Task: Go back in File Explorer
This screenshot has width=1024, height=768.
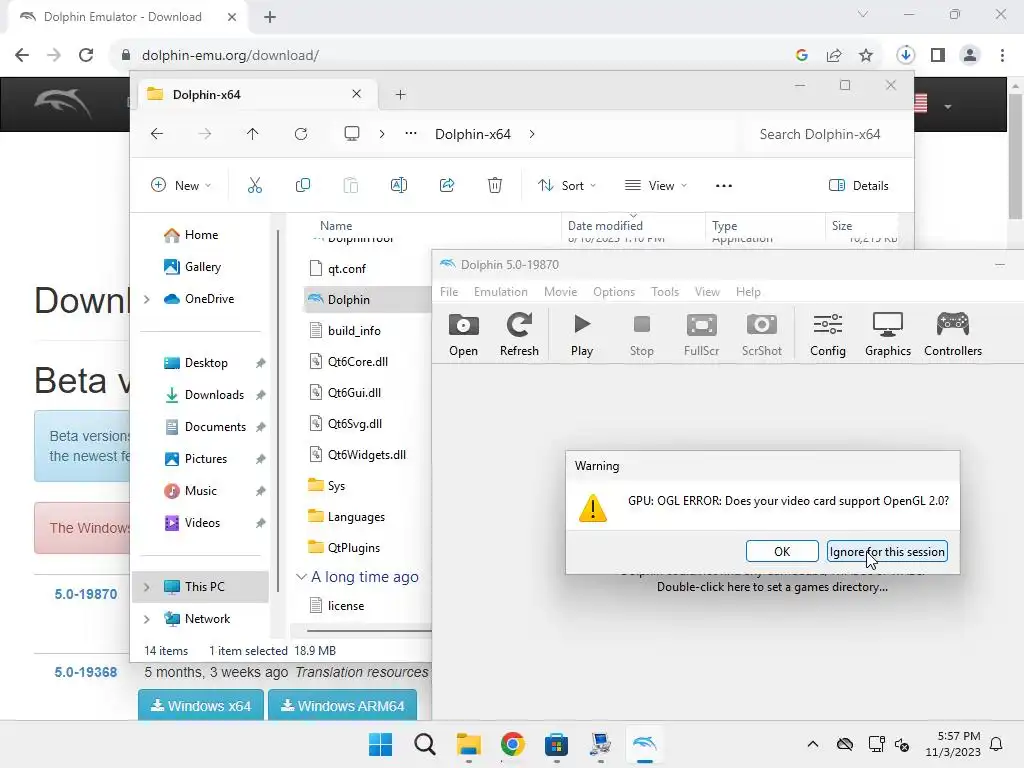Action: coord(157,134)
